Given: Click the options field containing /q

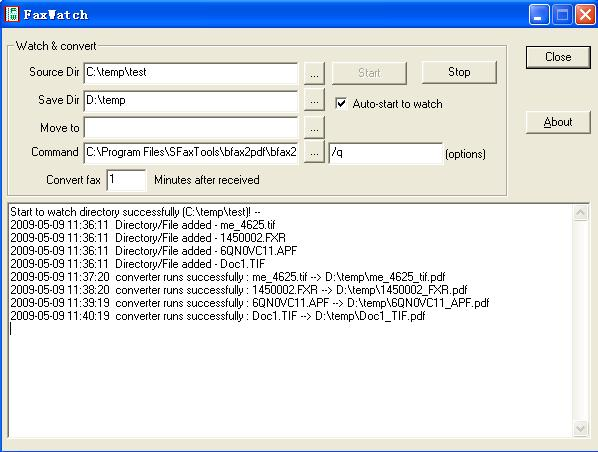Looking at the screenshot, I should 386,153.
